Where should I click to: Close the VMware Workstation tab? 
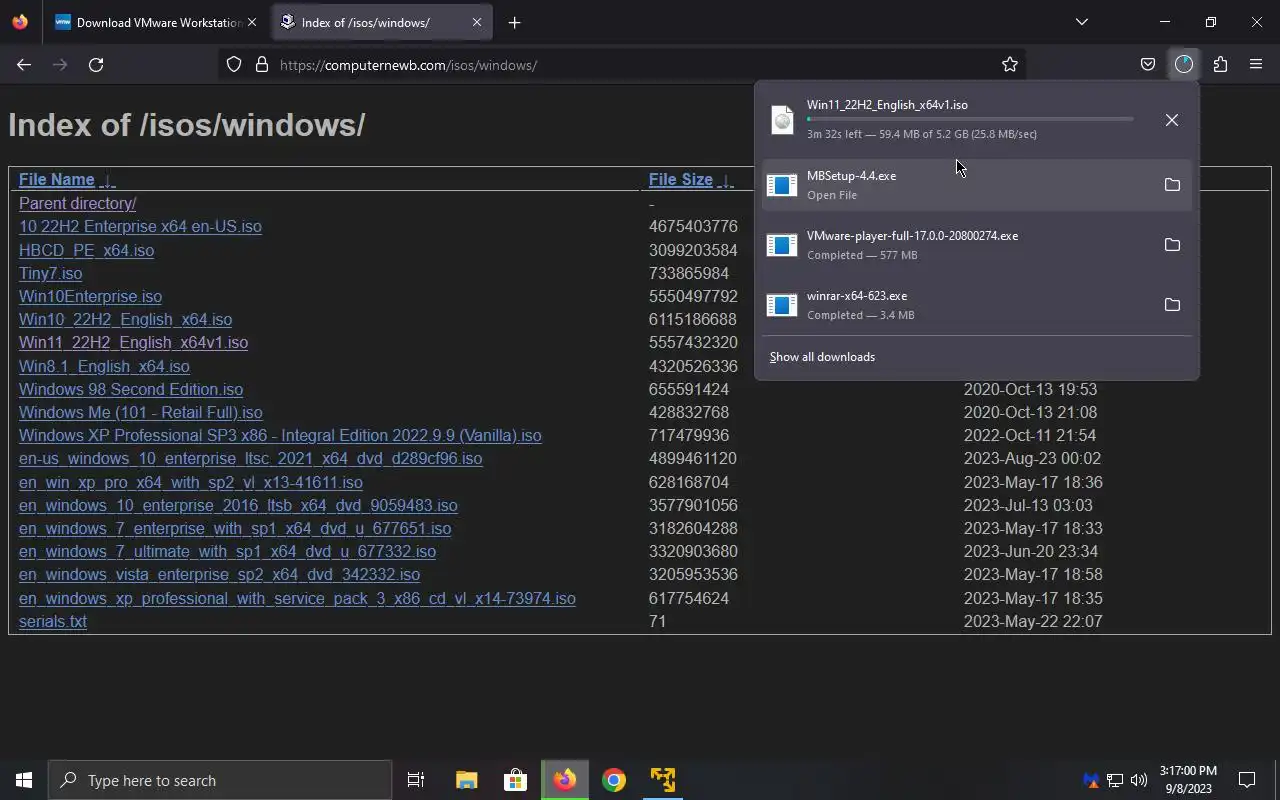pyautogui.click(x=252, y=22)
